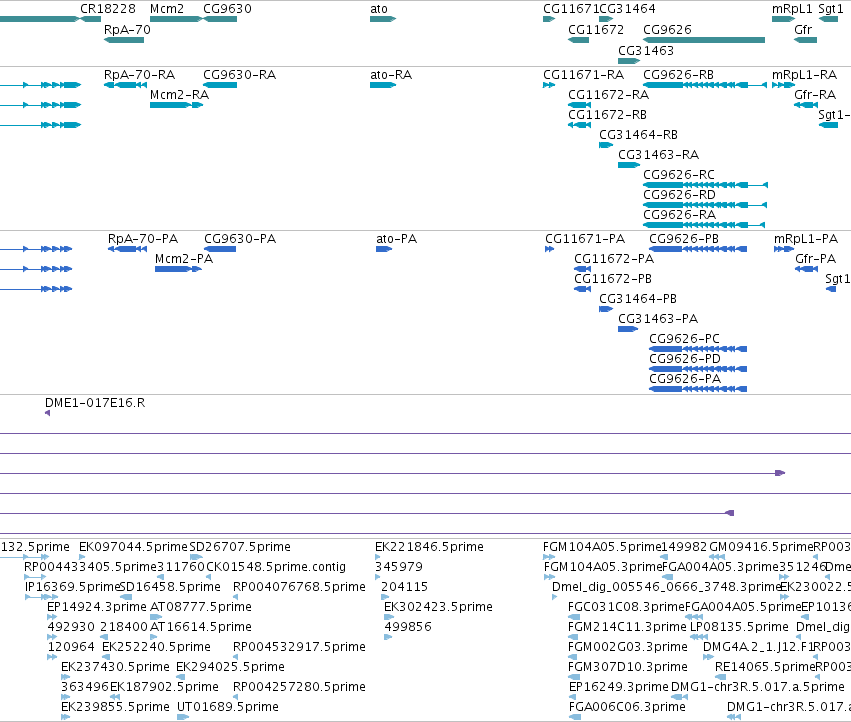Click the CG9626-PA protein label

click(685, 379)
